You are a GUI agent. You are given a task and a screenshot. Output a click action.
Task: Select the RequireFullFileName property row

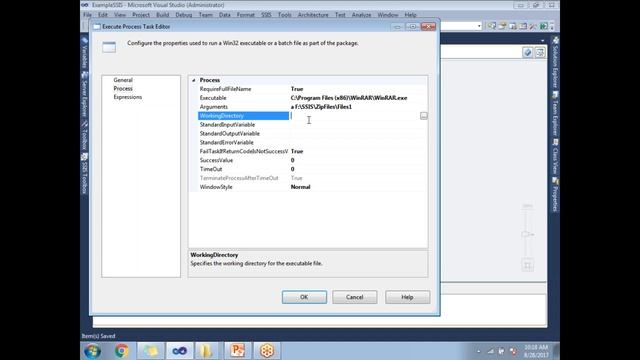313,89
